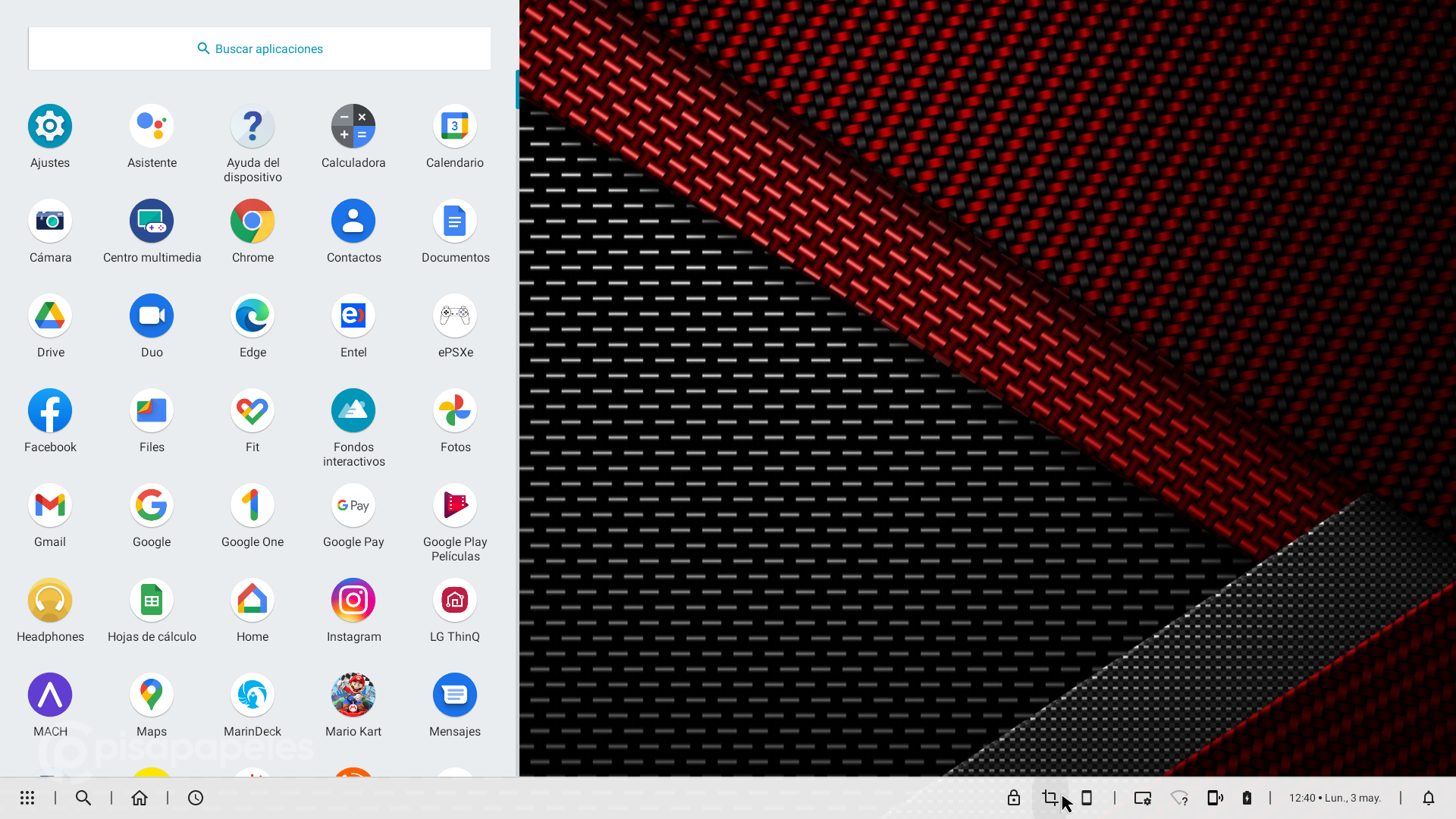The height and width of the screenshot is (819, 1456).
Task: Click the taskbar search magnifier icon
Action: (83, 798)
